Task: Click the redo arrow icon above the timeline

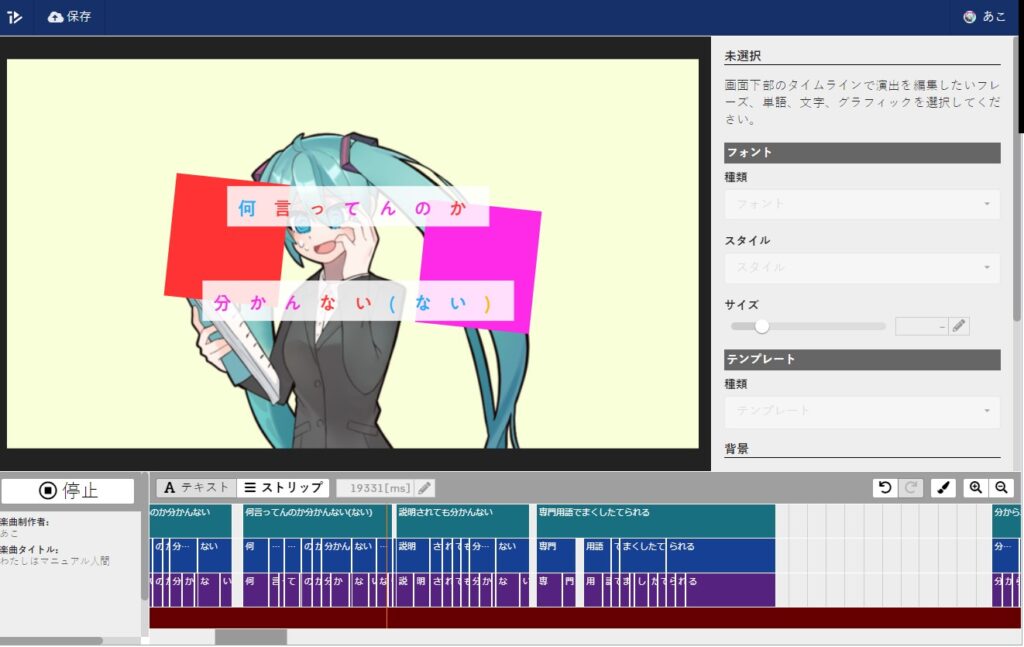Action: coord(910,488)
